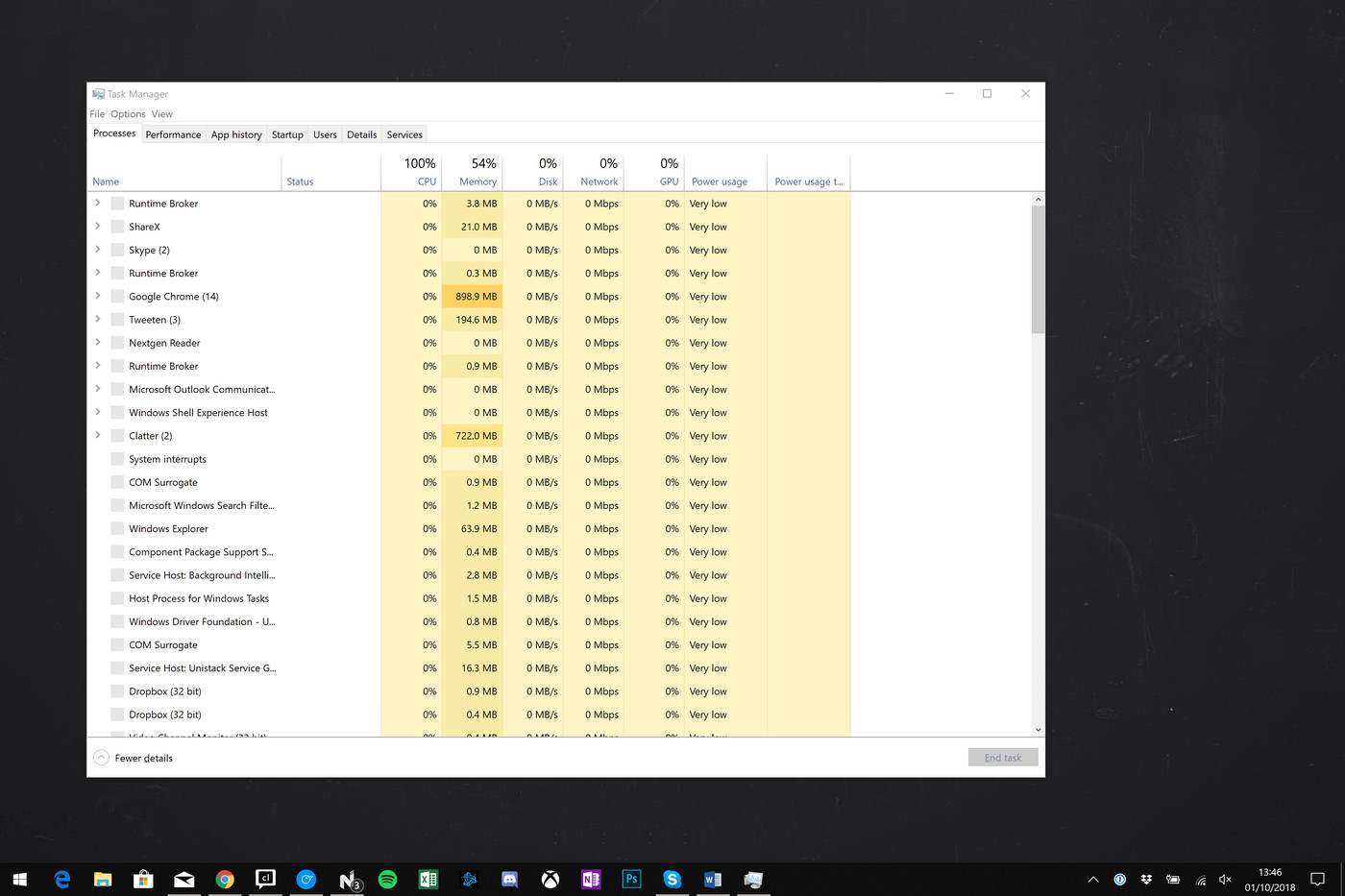Switch to the App history tab
This screenshot has height=896, width=1345.
(x=236, y=134)
